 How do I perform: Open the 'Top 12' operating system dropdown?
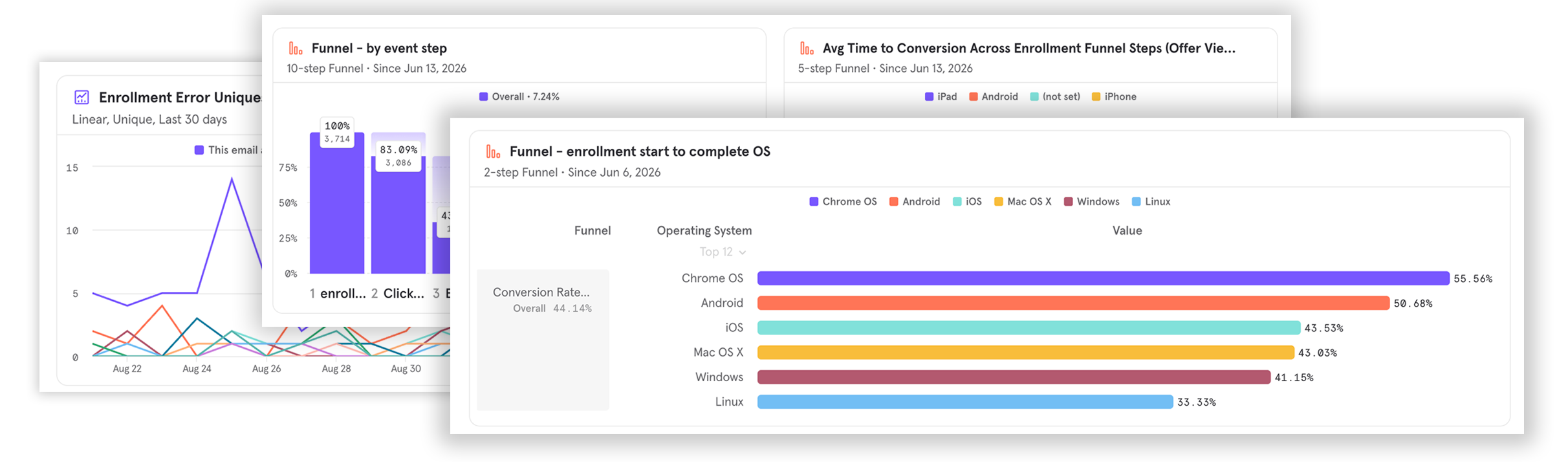point(723,252)
